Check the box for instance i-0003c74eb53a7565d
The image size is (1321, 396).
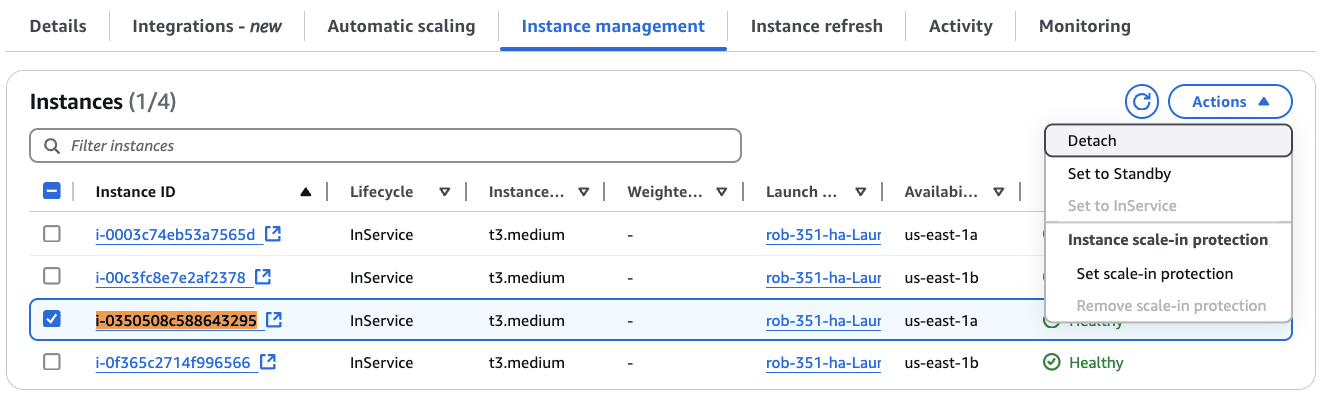point(52,234)
